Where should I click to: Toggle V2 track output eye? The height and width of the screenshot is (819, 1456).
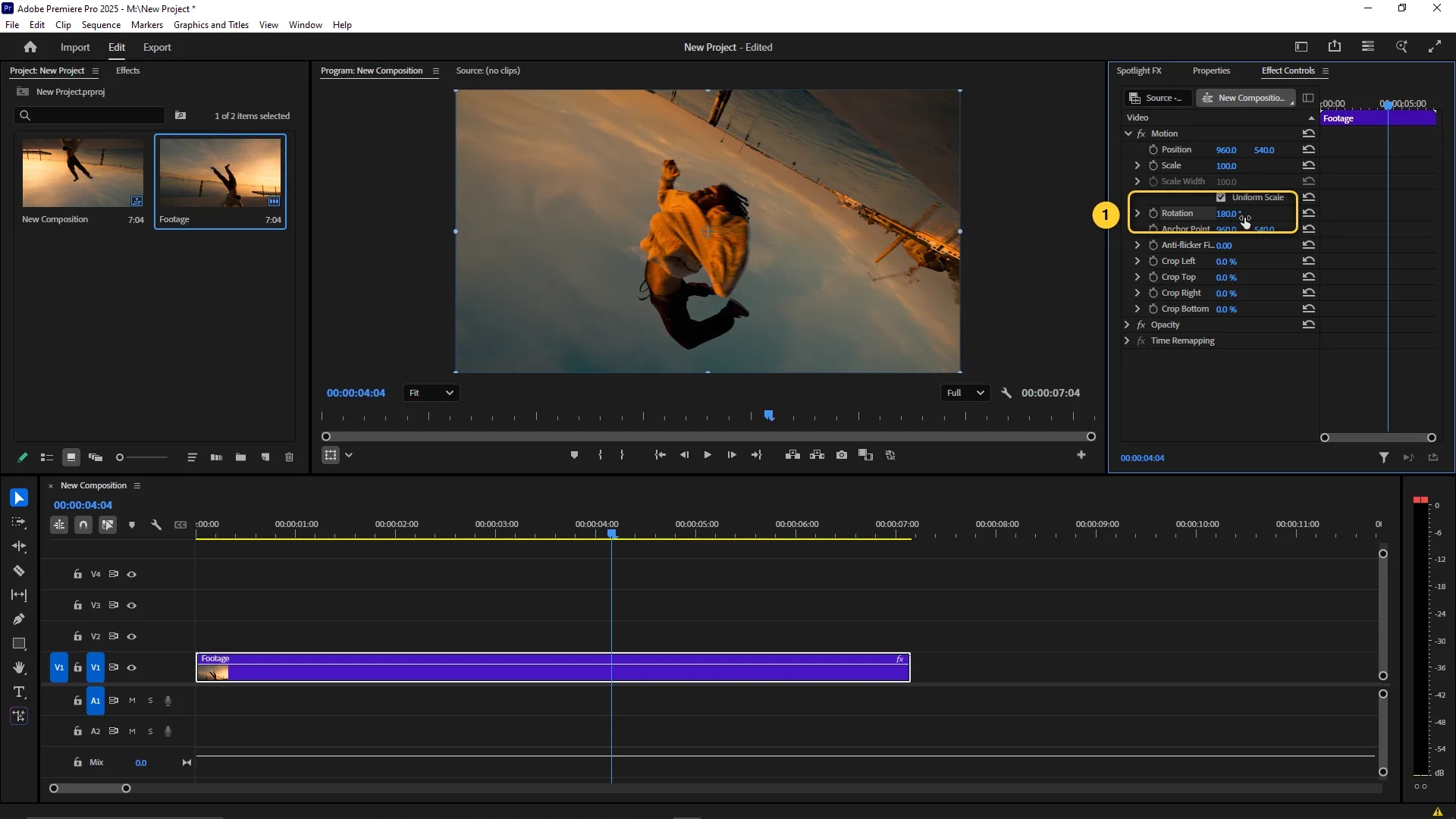click(131, 637)
